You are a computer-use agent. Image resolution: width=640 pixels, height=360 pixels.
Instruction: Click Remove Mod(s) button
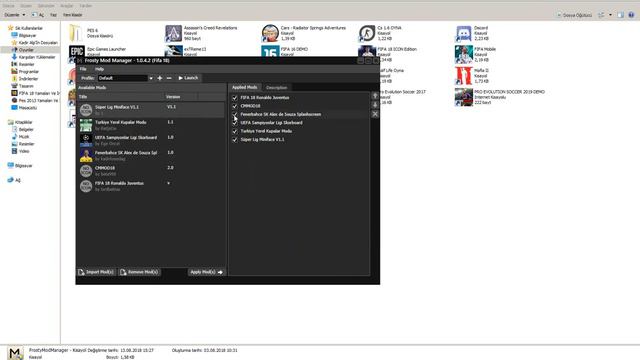[139, 272]
